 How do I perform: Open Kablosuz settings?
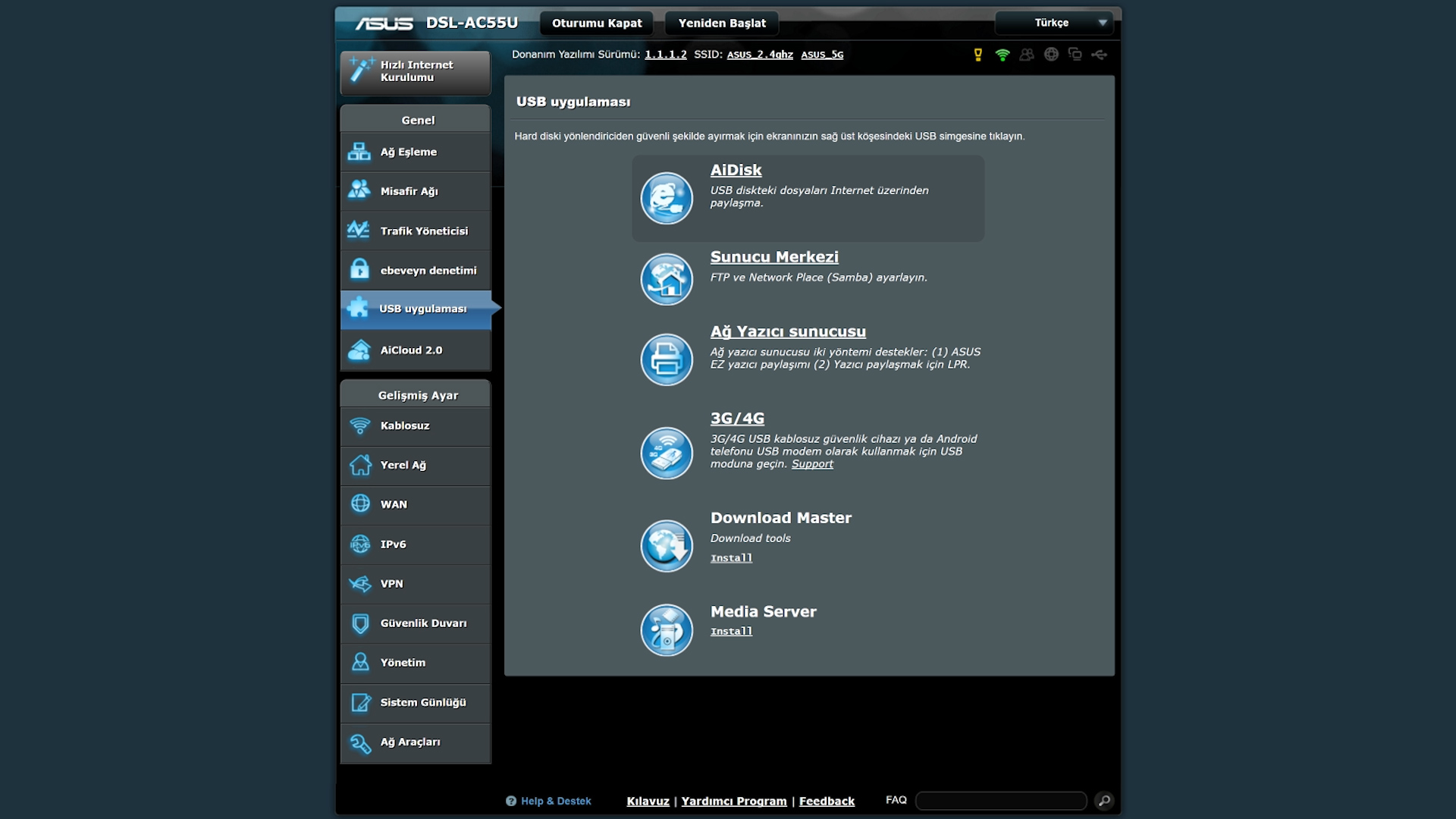click(416, 425)
